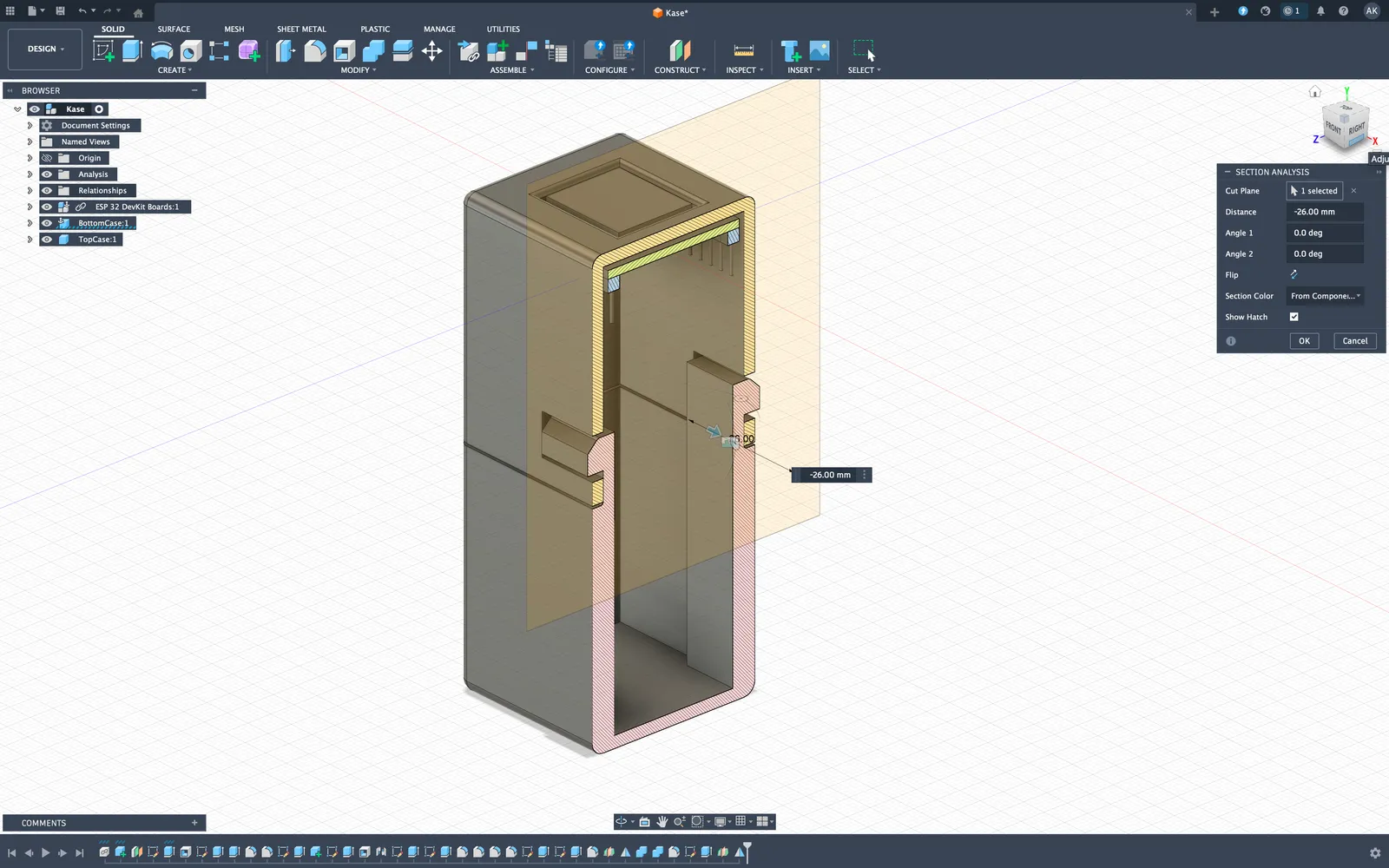Activate the Extrude tool
Viewport: 1389px width, 868px height.
(132, 49)
